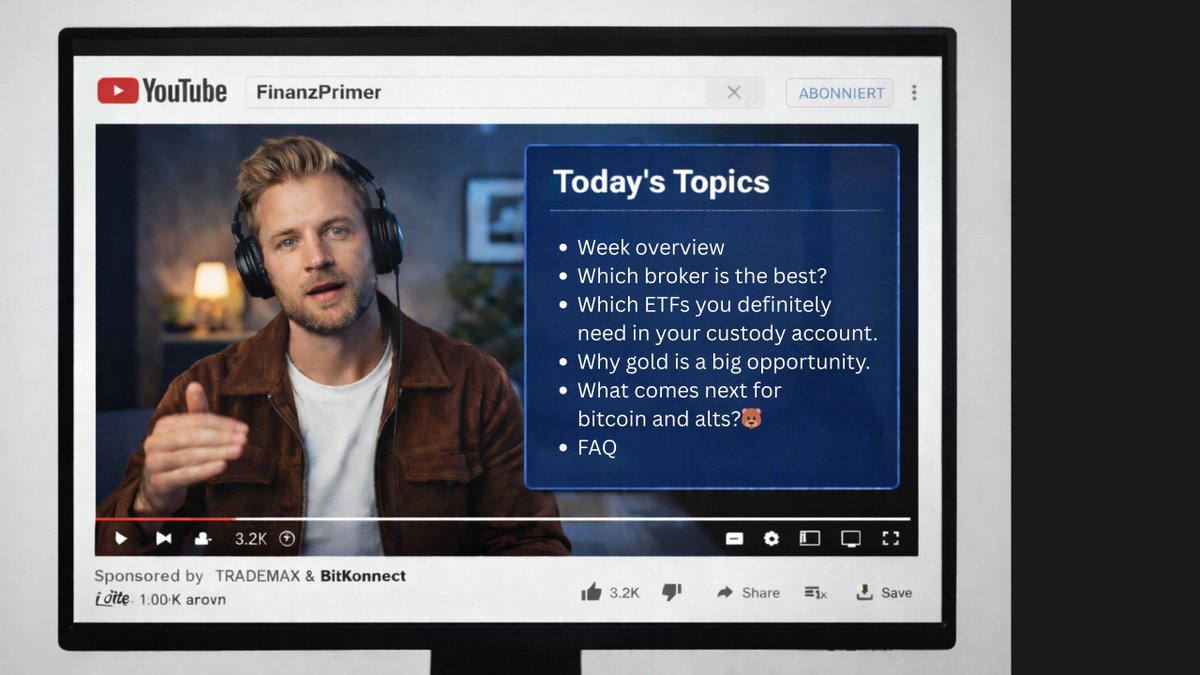The height and width of the screenshot is (675, 1200).
Task: Toggle the autoplay control next to 3.2K
Action: click(x=285, y=538)
